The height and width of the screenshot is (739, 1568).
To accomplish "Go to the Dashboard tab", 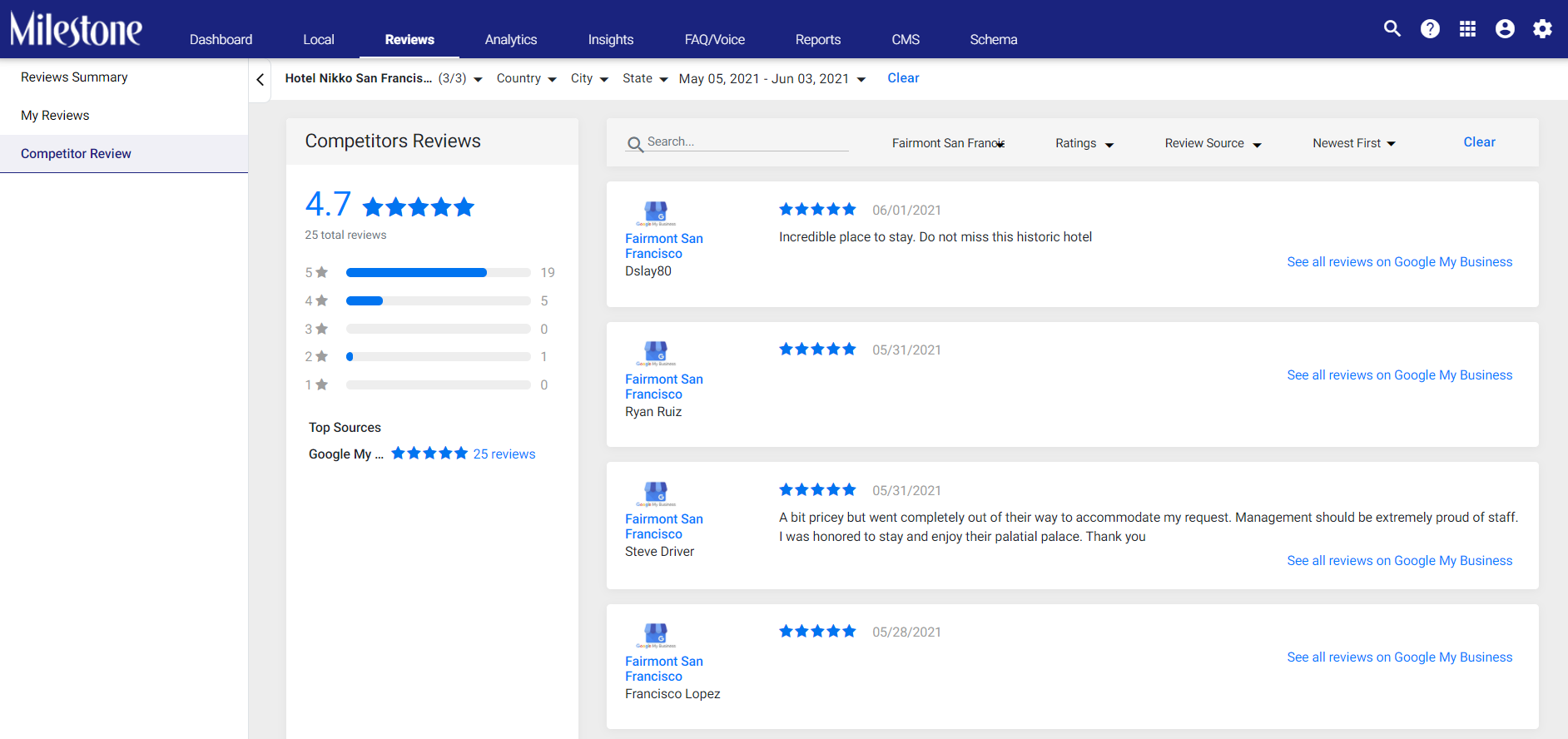I will pyautogui.click(x=221, y=39).
